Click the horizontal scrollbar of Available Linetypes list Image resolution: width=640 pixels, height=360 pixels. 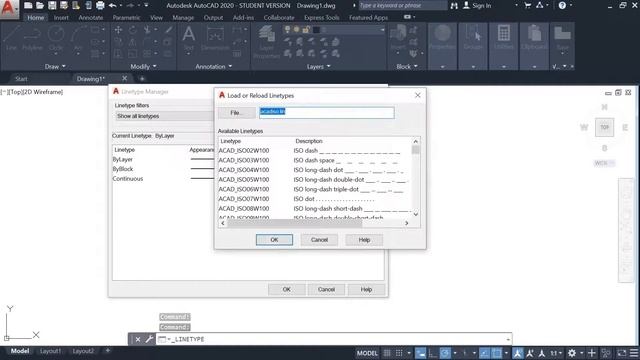(314, 223)
